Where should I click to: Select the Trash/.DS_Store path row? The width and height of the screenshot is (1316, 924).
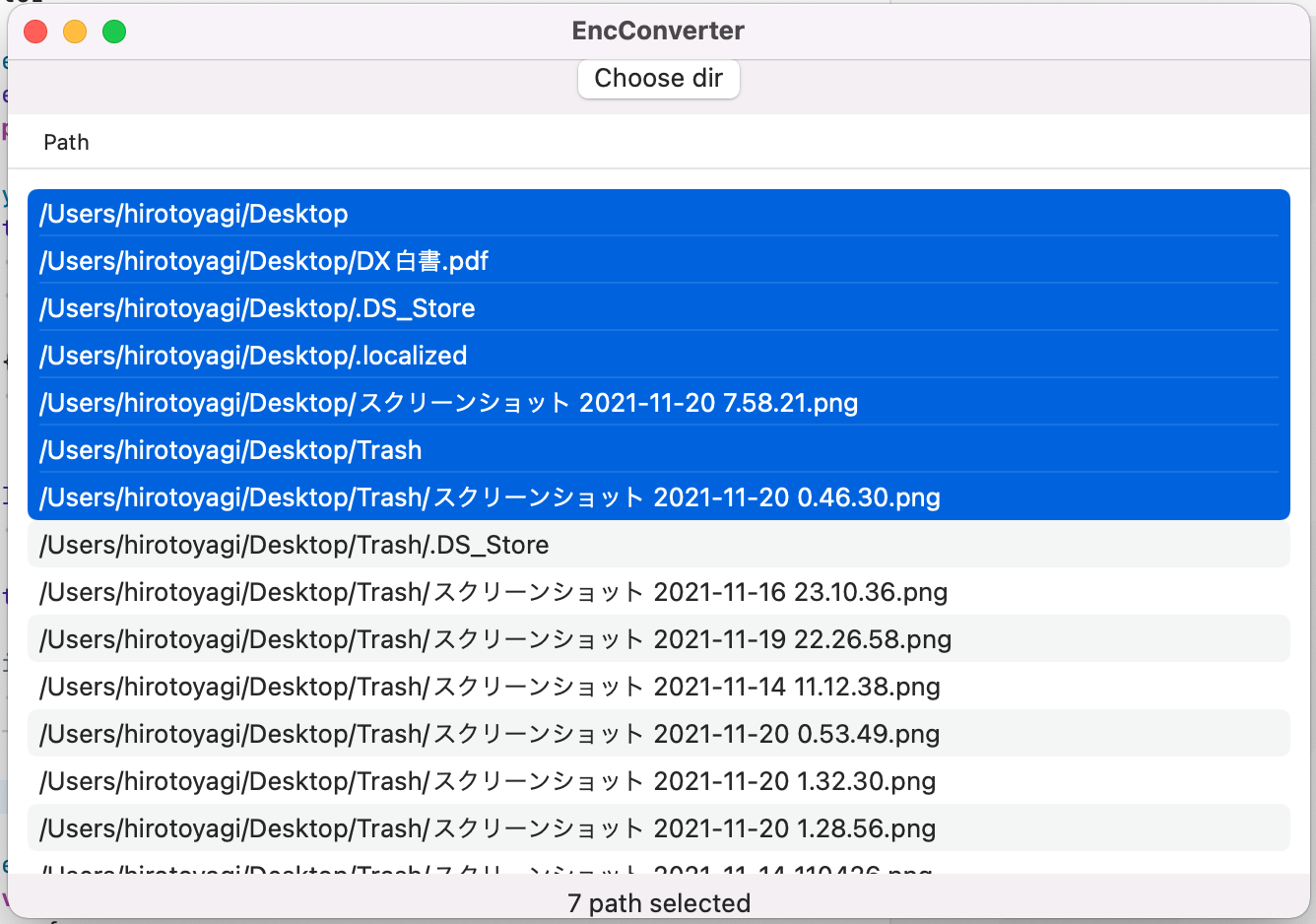pyautogui.click(x=295, y=545)
